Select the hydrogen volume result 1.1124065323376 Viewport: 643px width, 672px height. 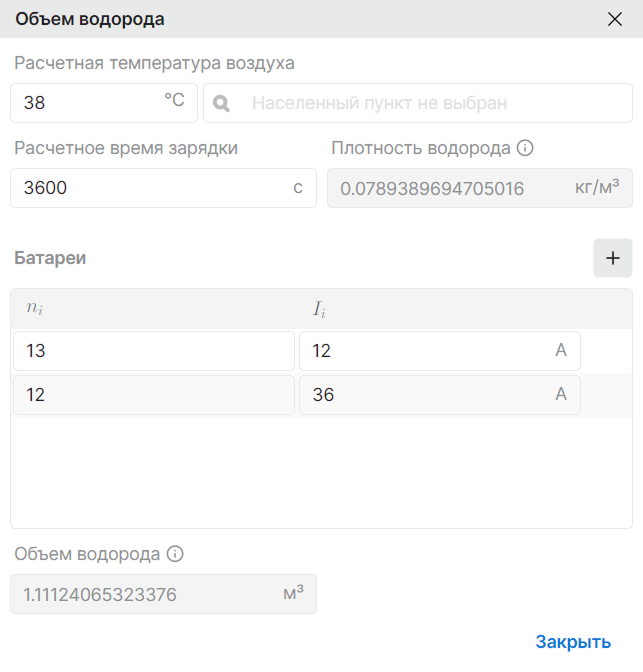point(163,594)
